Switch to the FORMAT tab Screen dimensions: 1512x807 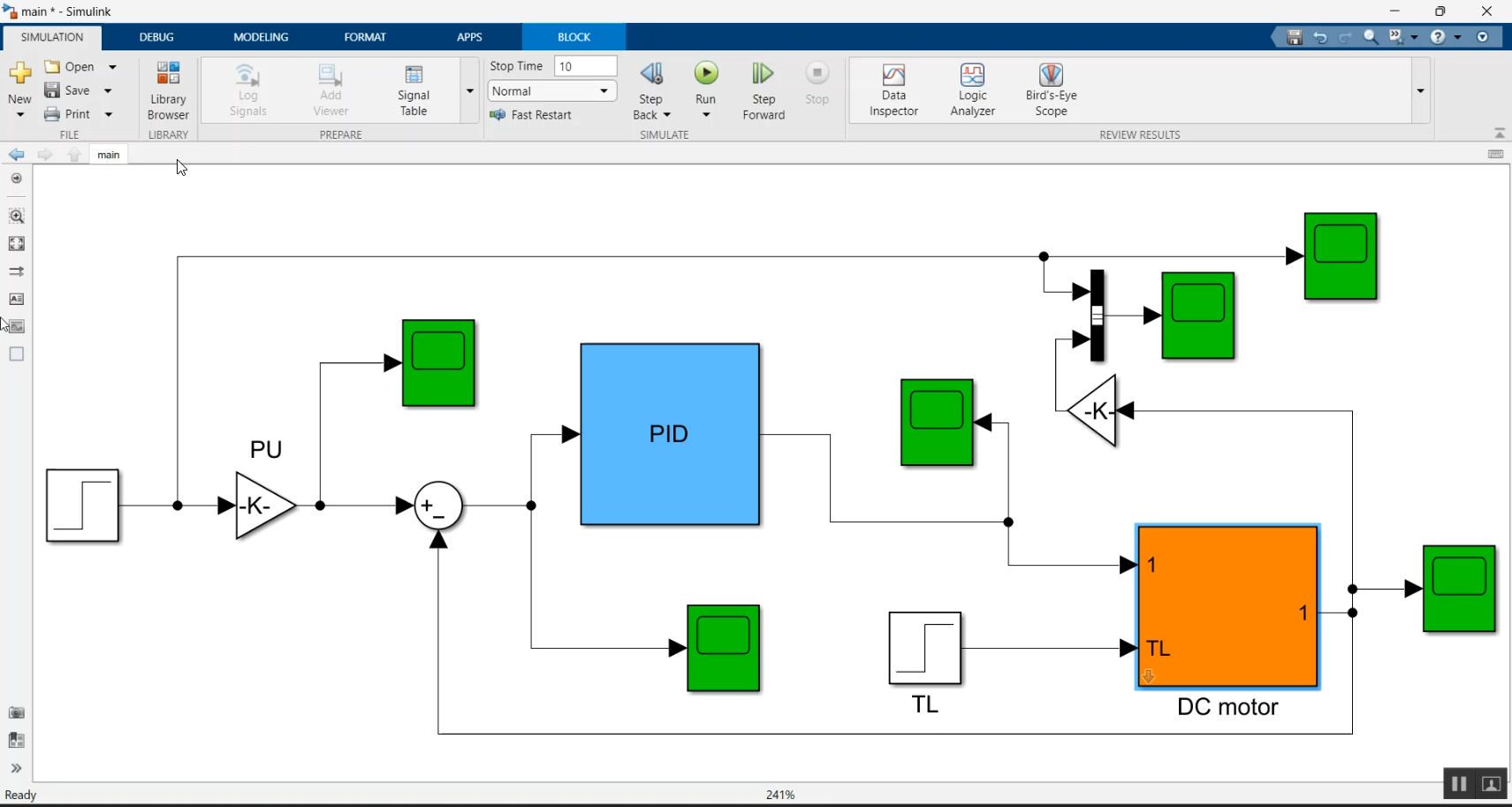tap(365, 37)
